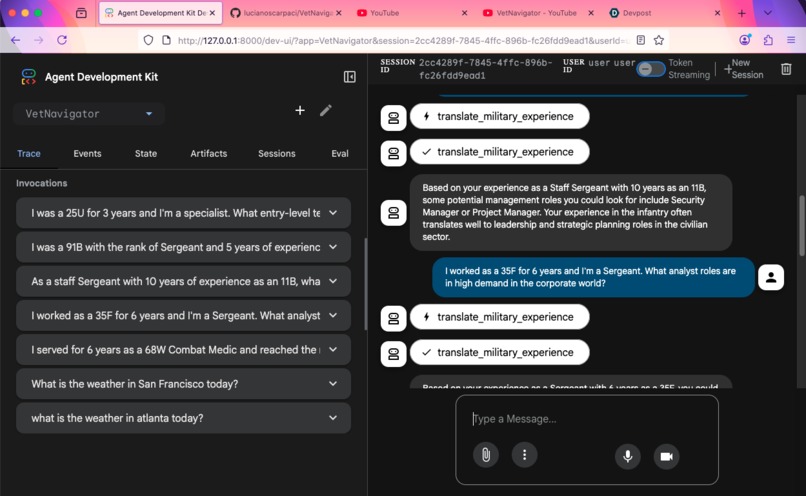Open lightning translate_military_experience chip below 35F message
The image size is (806, 496).
pyautogui.click(x=500, y=317)
